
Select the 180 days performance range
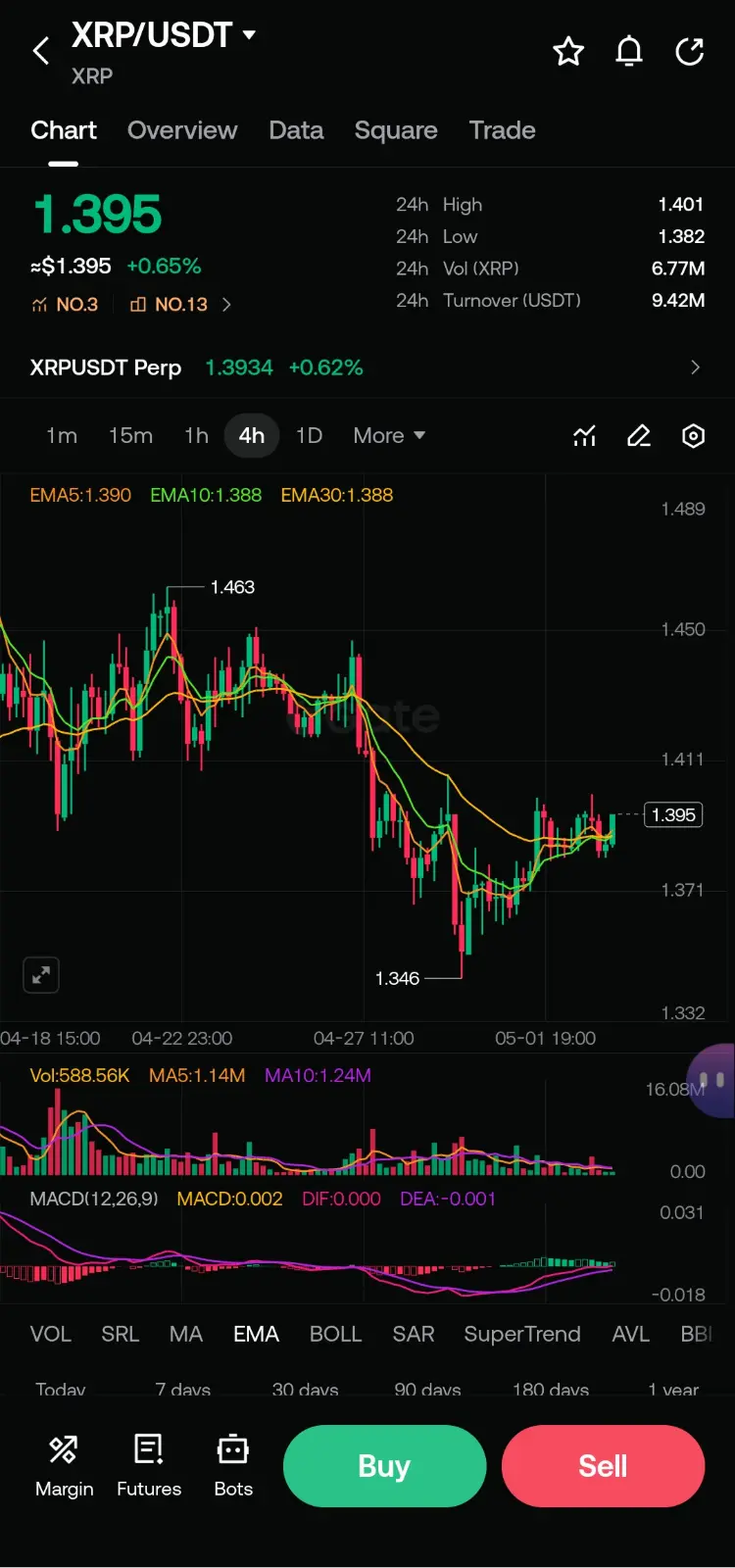(x=551, y=1390)
